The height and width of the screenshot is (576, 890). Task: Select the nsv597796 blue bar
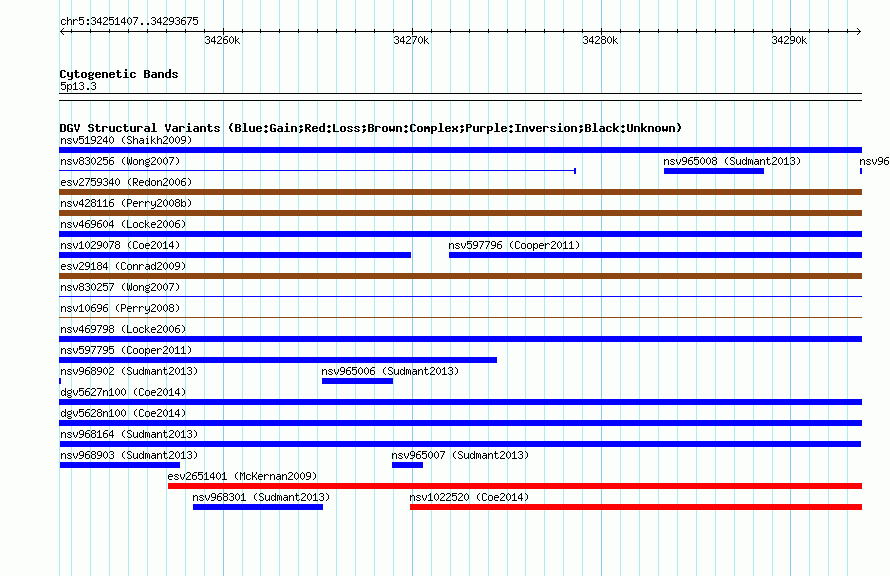tap(656, 255)
